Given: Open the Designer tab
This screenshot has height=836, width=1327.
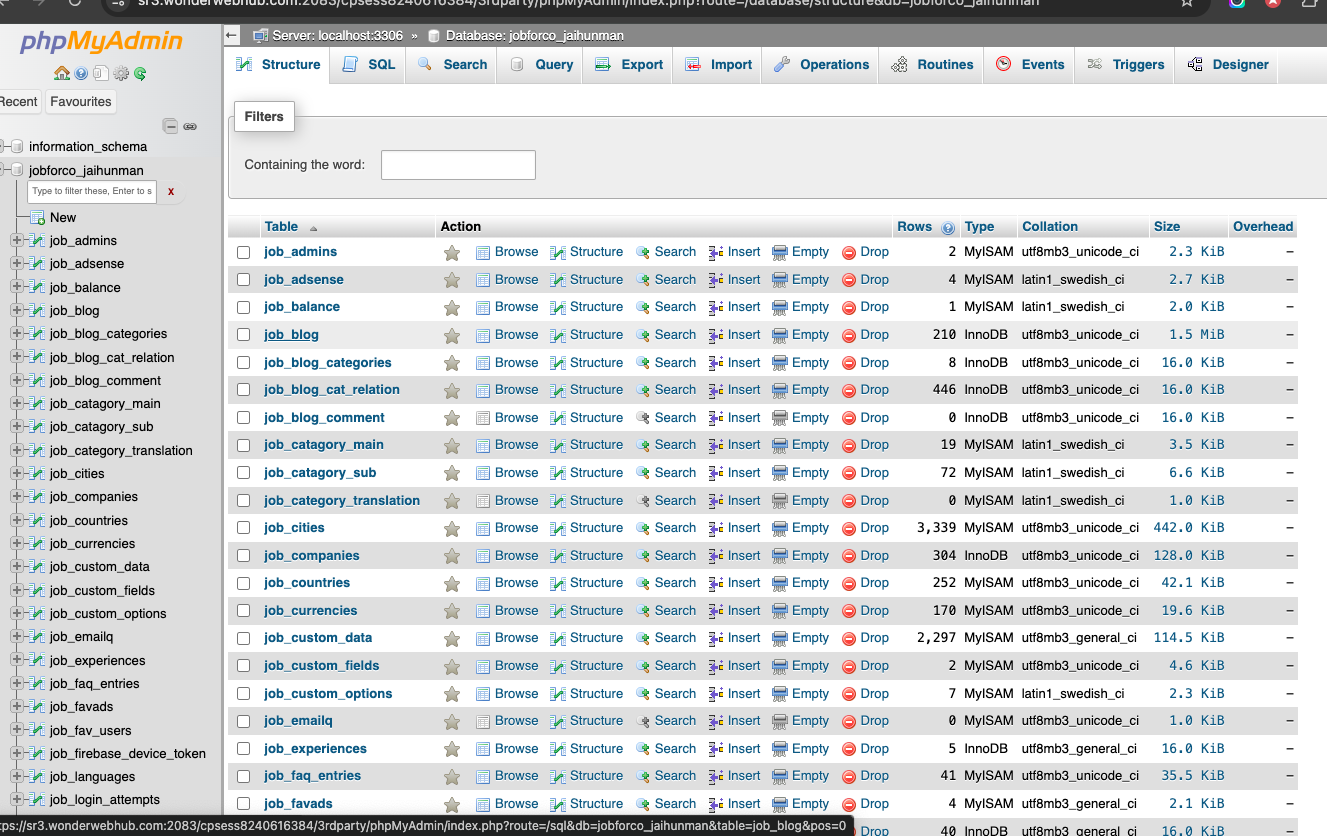Looking at the screenshot, I should pyautogui.click(x=1228, y=64).
